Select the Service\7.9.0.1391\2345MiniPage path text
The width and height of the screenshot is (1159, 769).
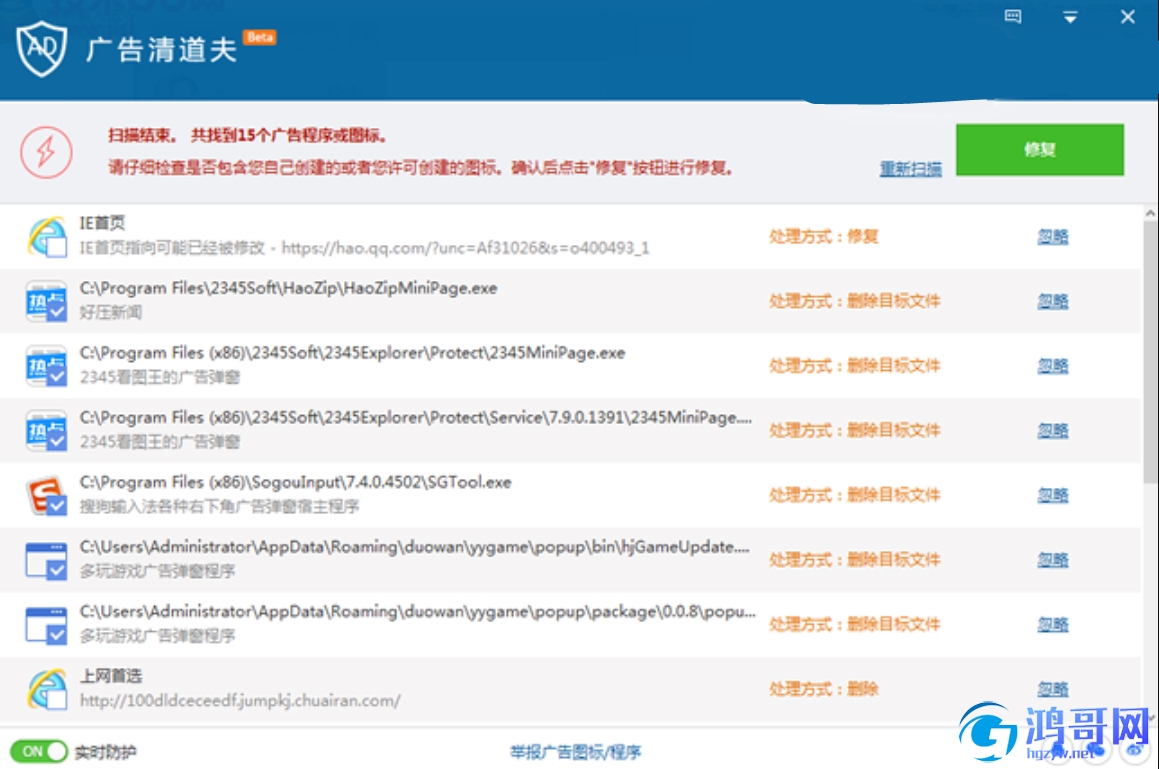(x=415, y=418)
